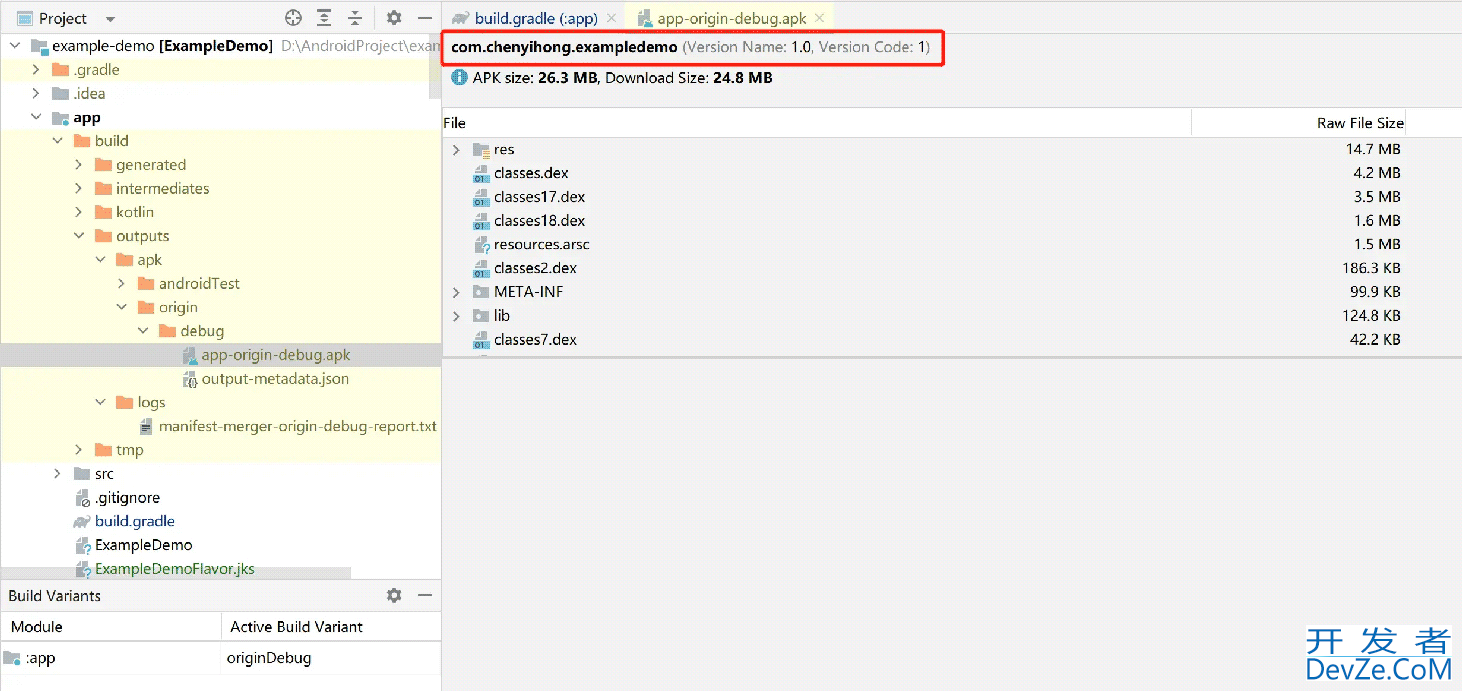Hide the Project panel with minimize icon
Screen dimensions: 1462x691
pos(425,18)
